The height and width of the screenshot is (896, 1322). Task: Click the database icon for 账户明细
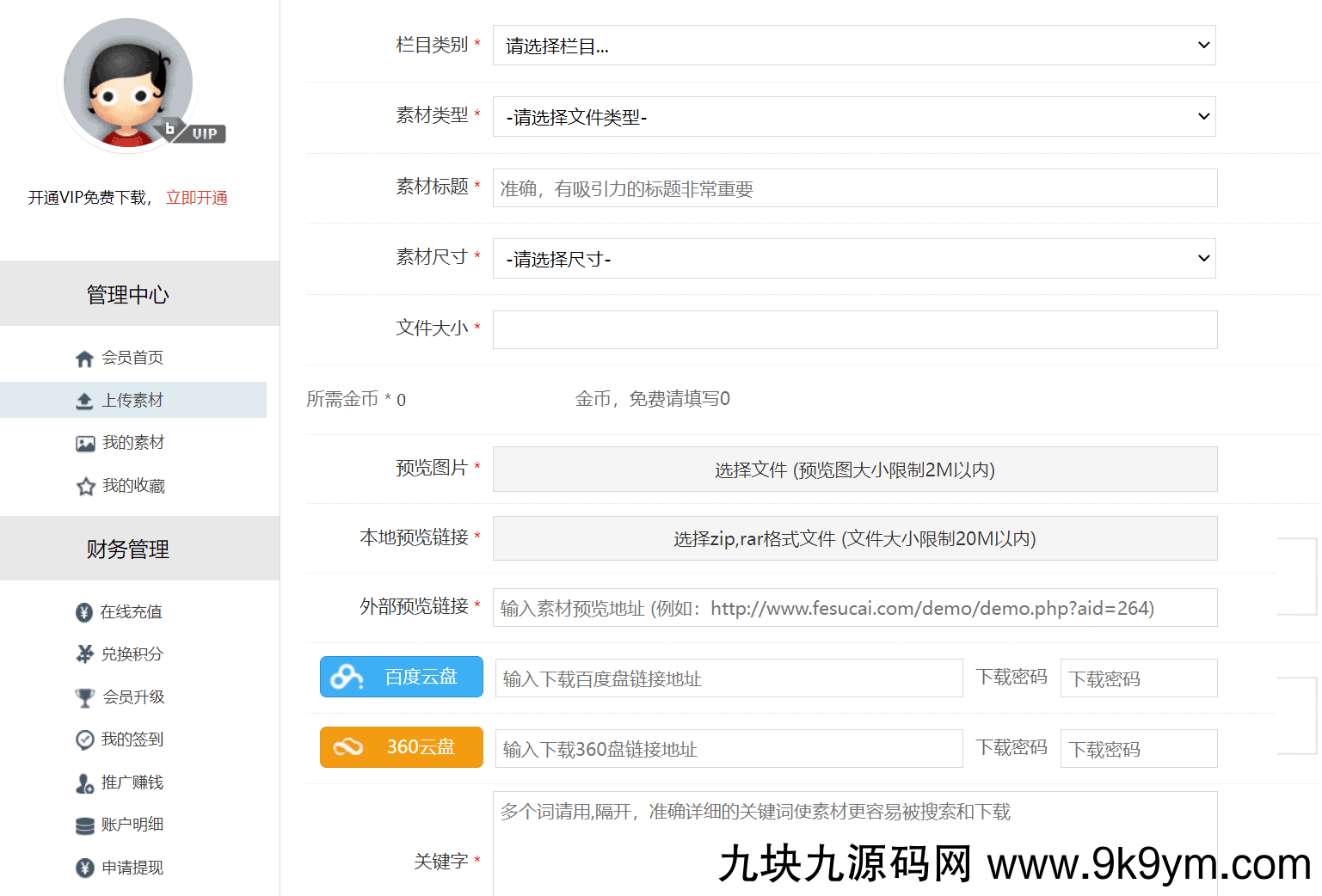click(x=84, y=825)
